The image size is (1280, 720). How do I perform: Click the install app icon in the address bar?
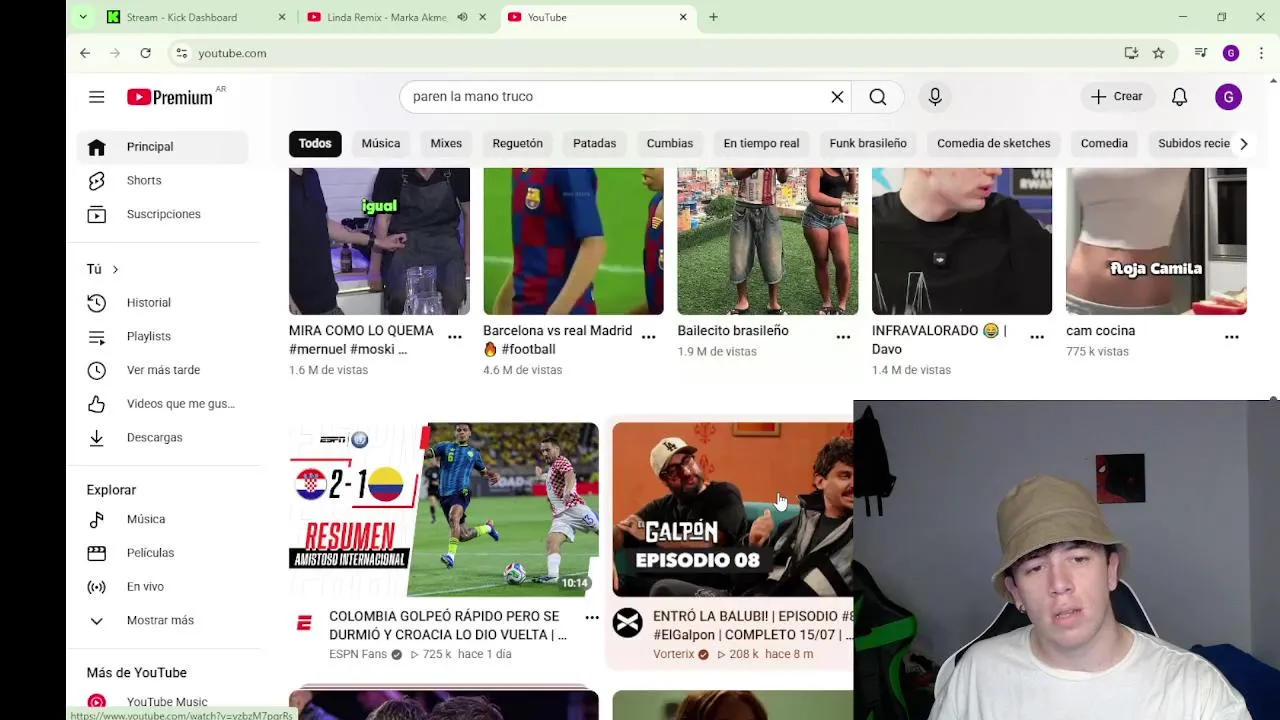pos(1131,53)
